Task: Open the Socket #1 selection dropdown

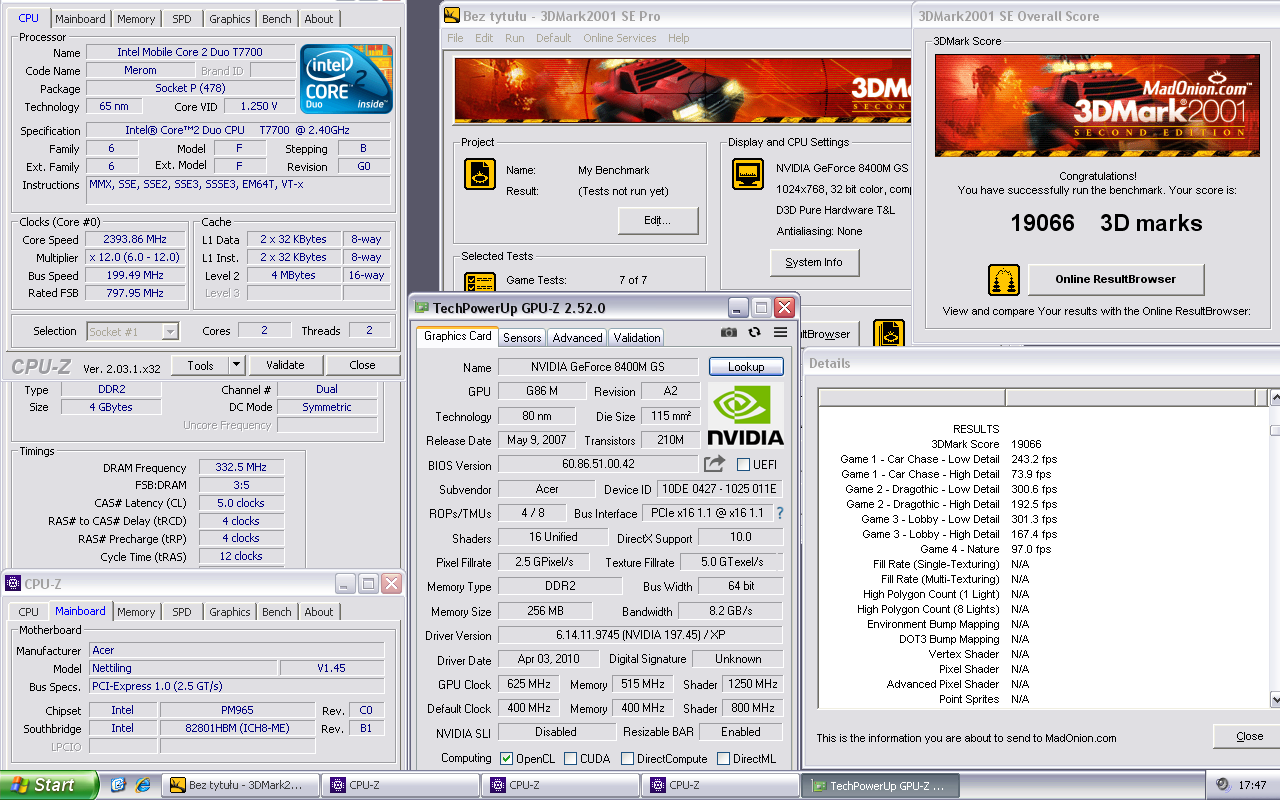Action: 170,331
